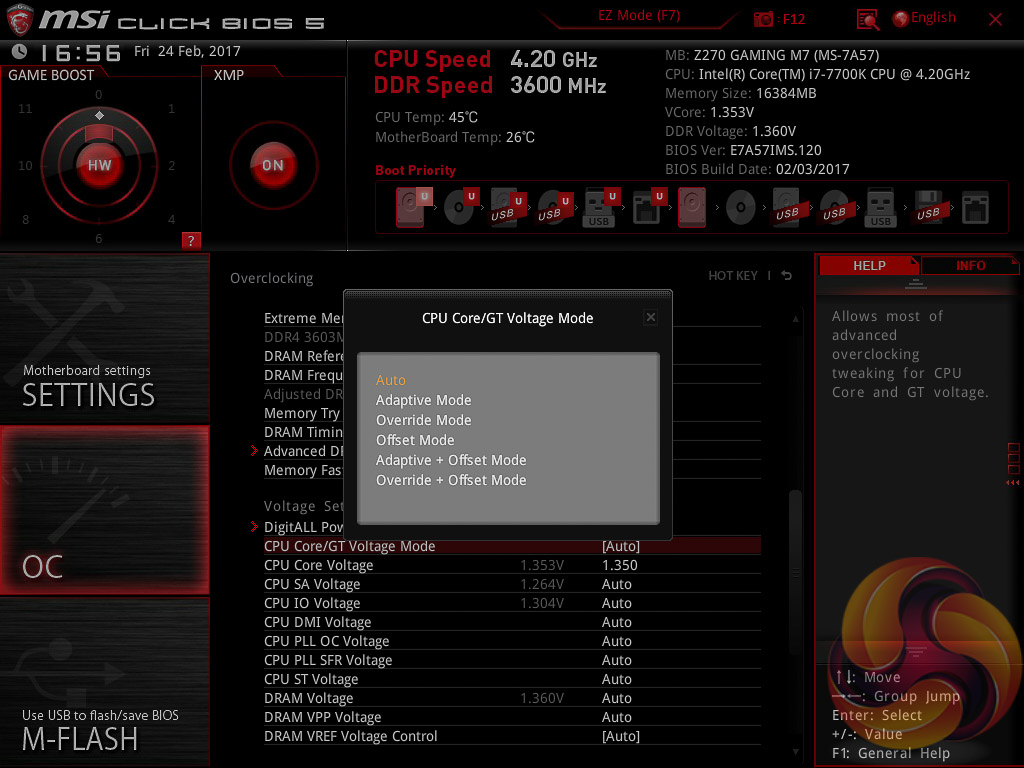Click the 16:56 system time
1024x768 pixels.
tap(81, 53)
